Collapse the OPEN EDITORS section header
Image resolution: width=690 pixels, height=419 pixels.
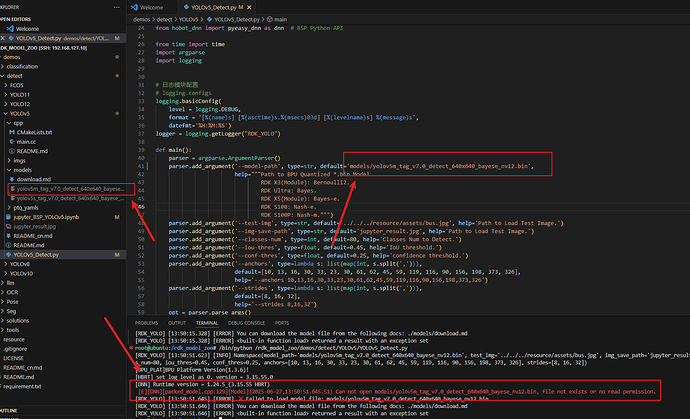point(16,19)
